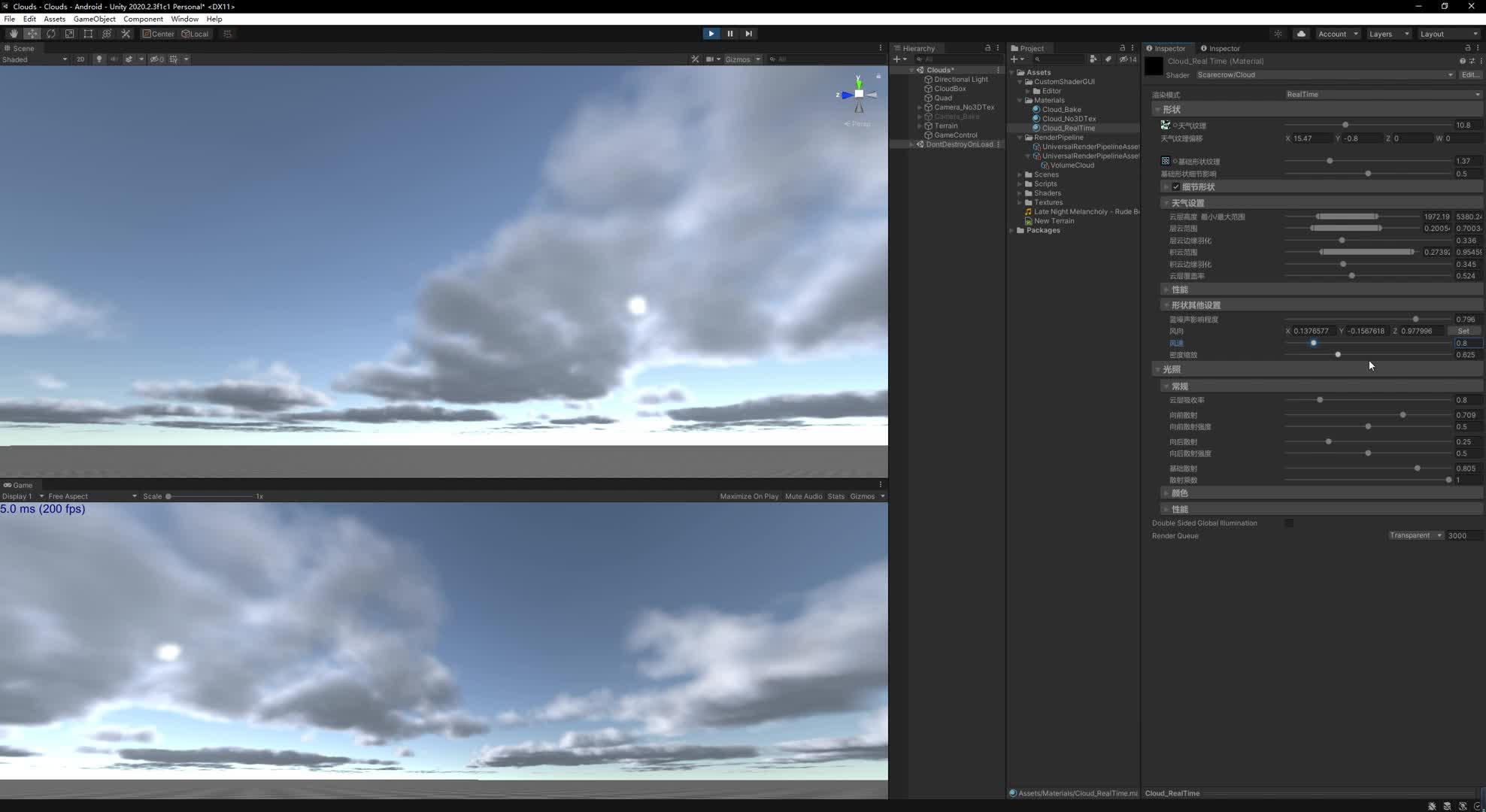Enable Double Sided Global Illumination
This screenshot has width=1486, height=812.
(1290, 523)
